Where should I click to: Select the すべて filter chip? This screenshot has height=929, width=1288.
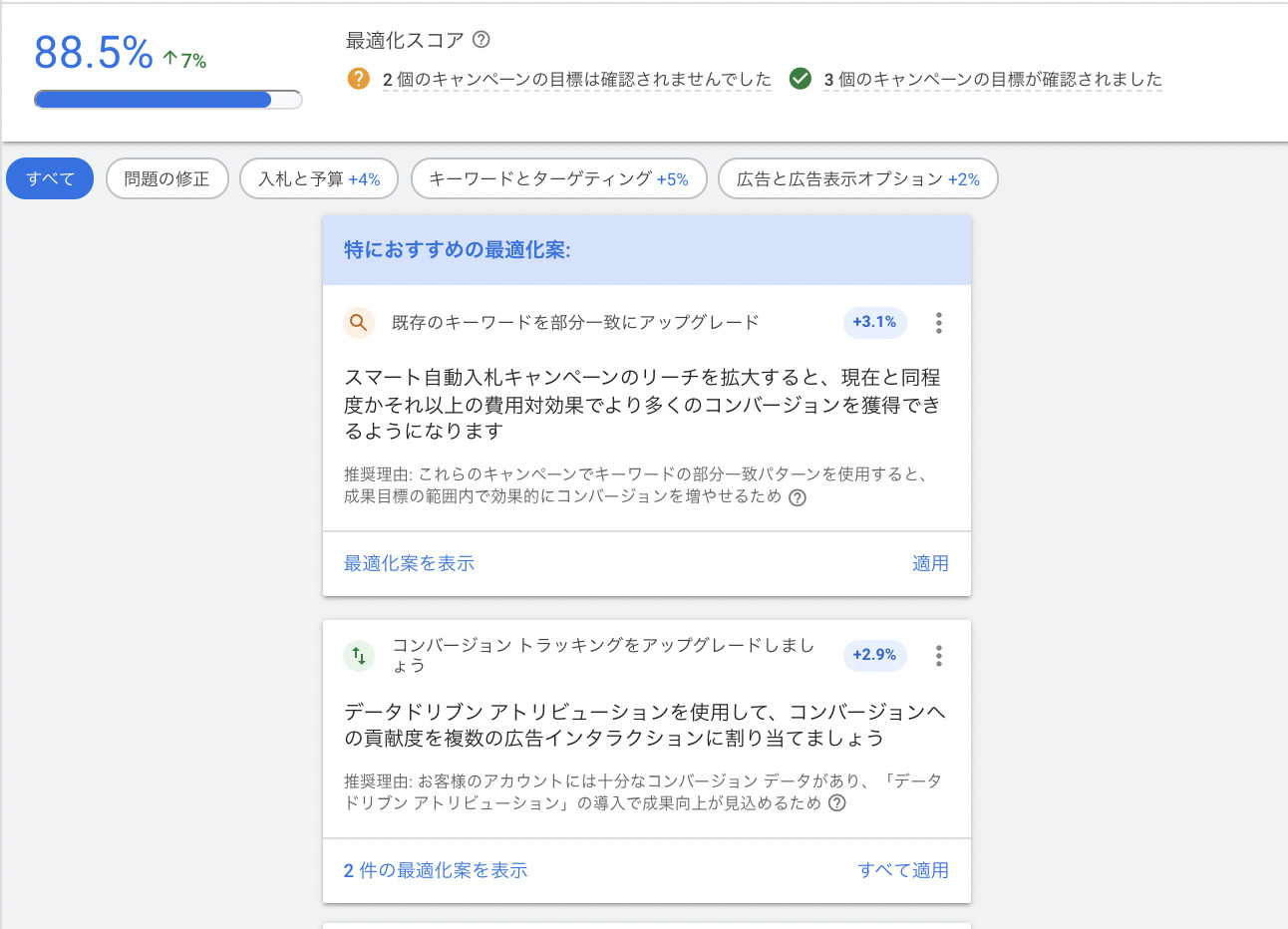coord(50,179)
